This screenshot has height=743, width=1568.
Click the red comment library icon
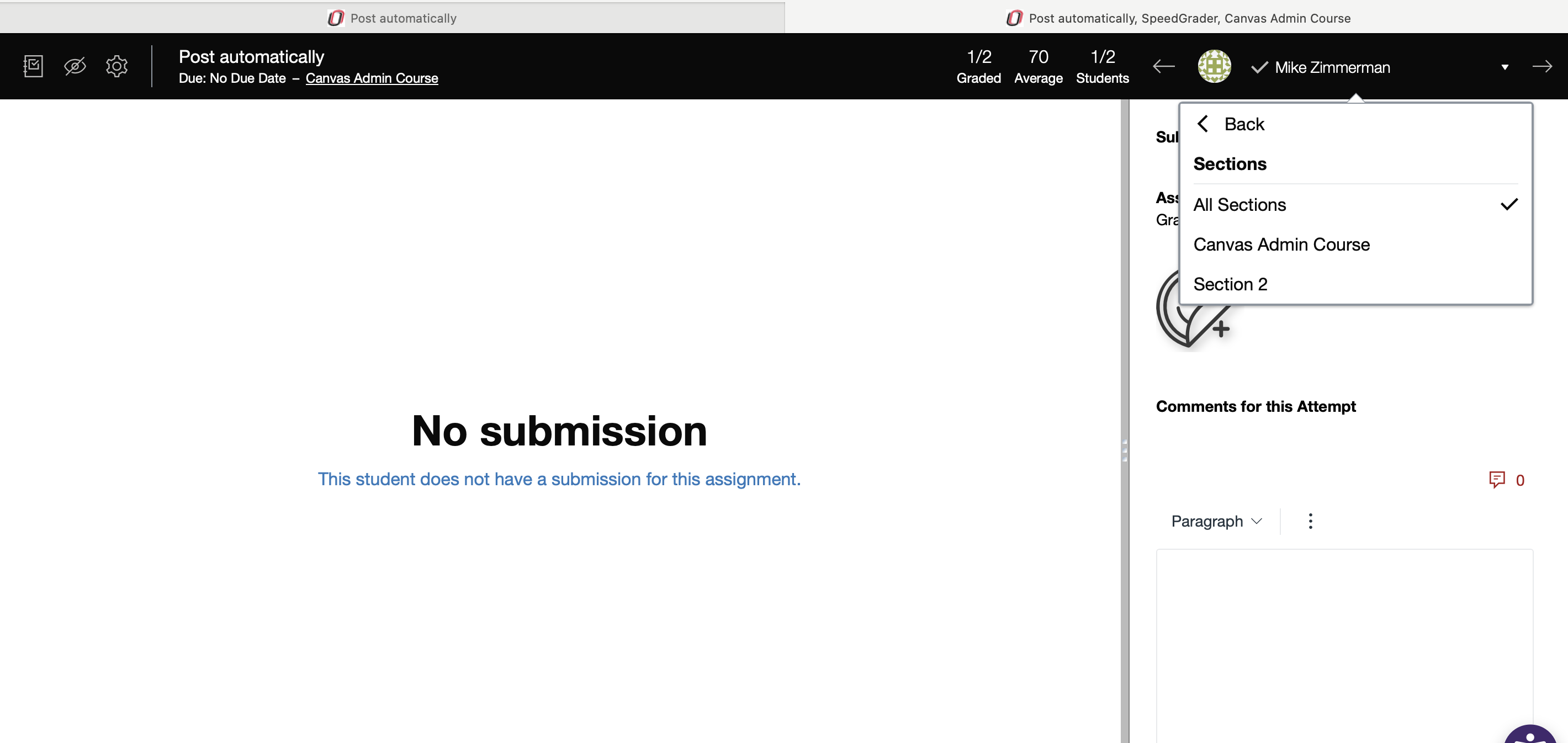(x=1496, y=480)
